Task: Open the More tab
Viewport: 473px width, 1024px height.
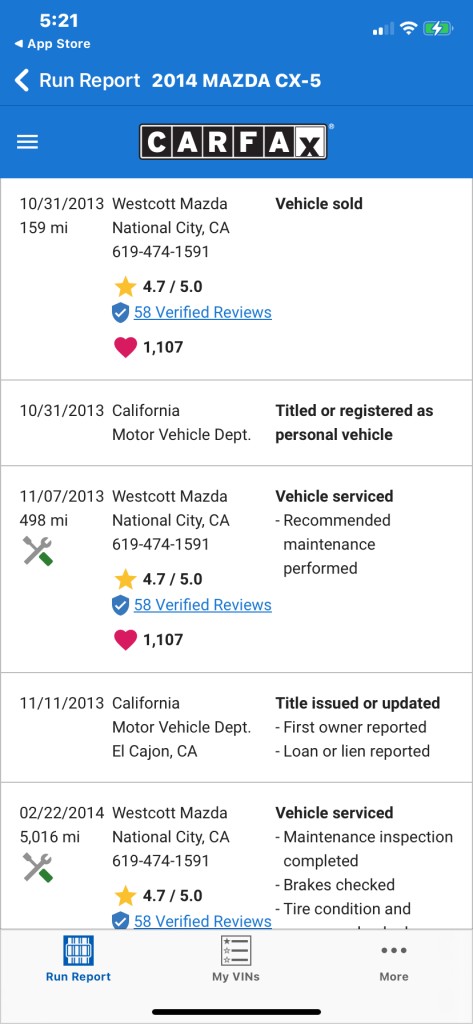Action: click(x=394, y=959)
